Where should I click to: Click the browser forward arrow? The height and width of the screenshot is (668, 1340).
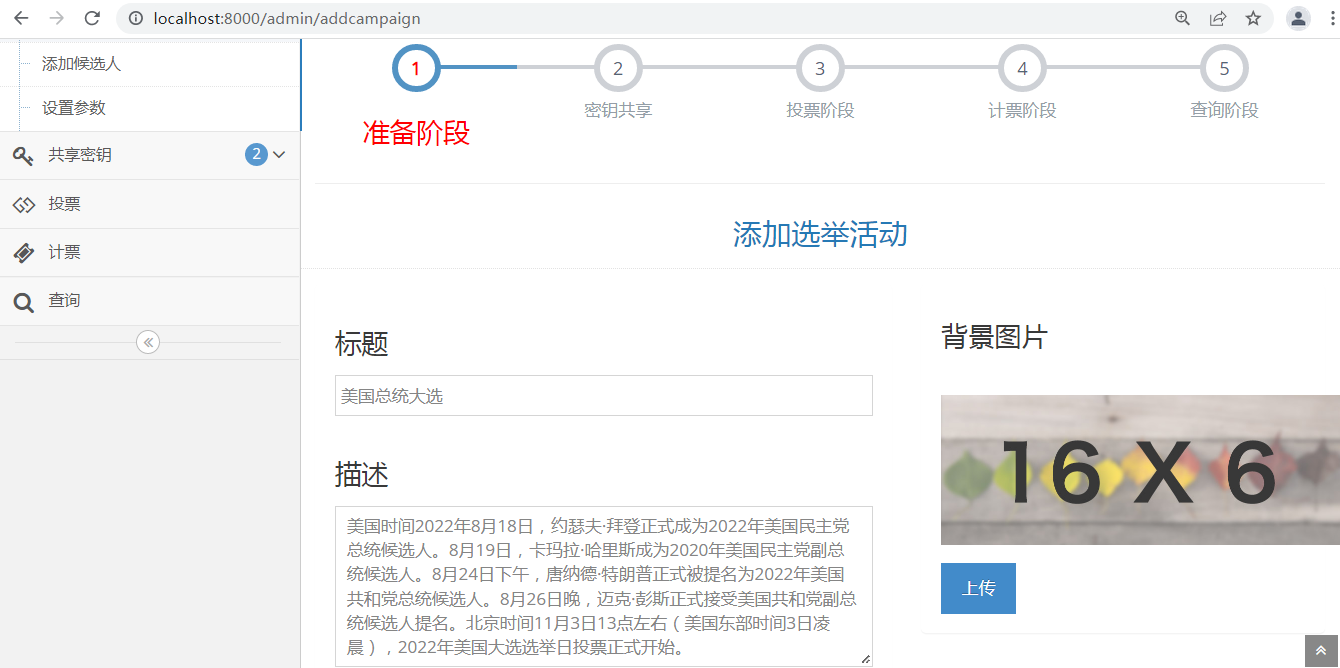(x=57, y=18)
